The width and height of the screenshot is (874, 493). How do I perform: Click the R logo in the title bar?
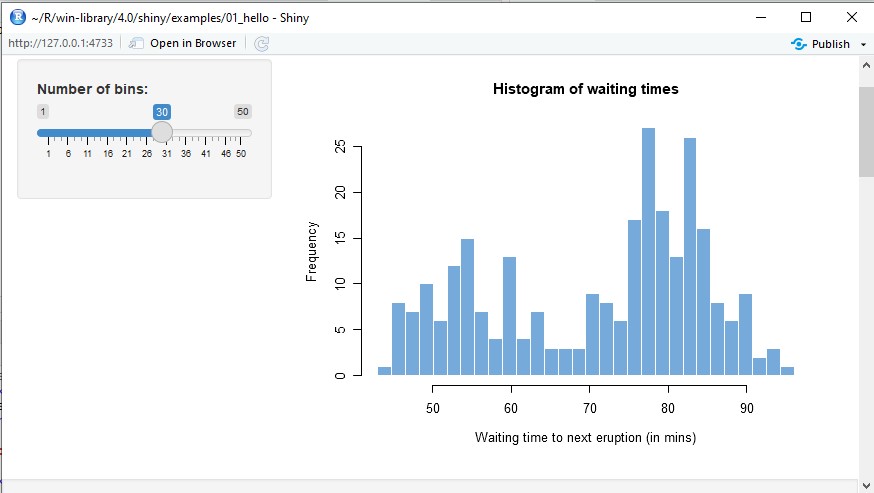(x=17, y=16)
